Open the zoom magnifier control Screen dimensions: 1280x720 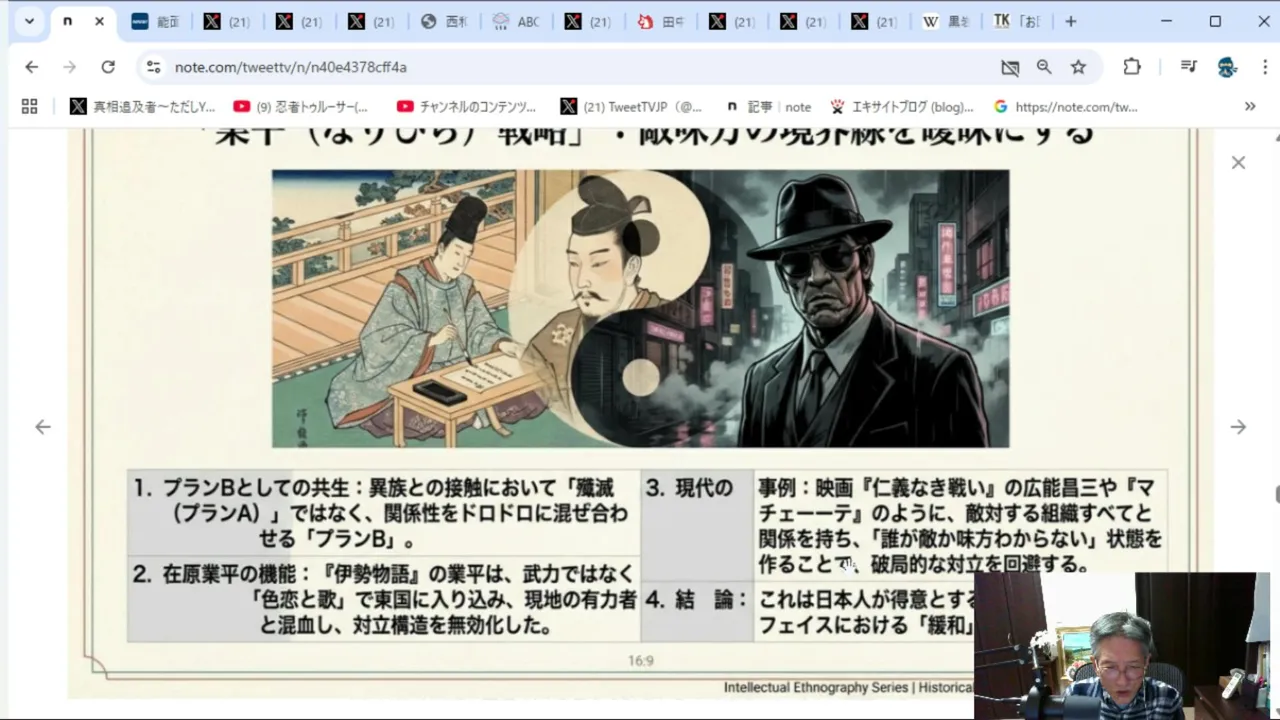pos(1044,67)
